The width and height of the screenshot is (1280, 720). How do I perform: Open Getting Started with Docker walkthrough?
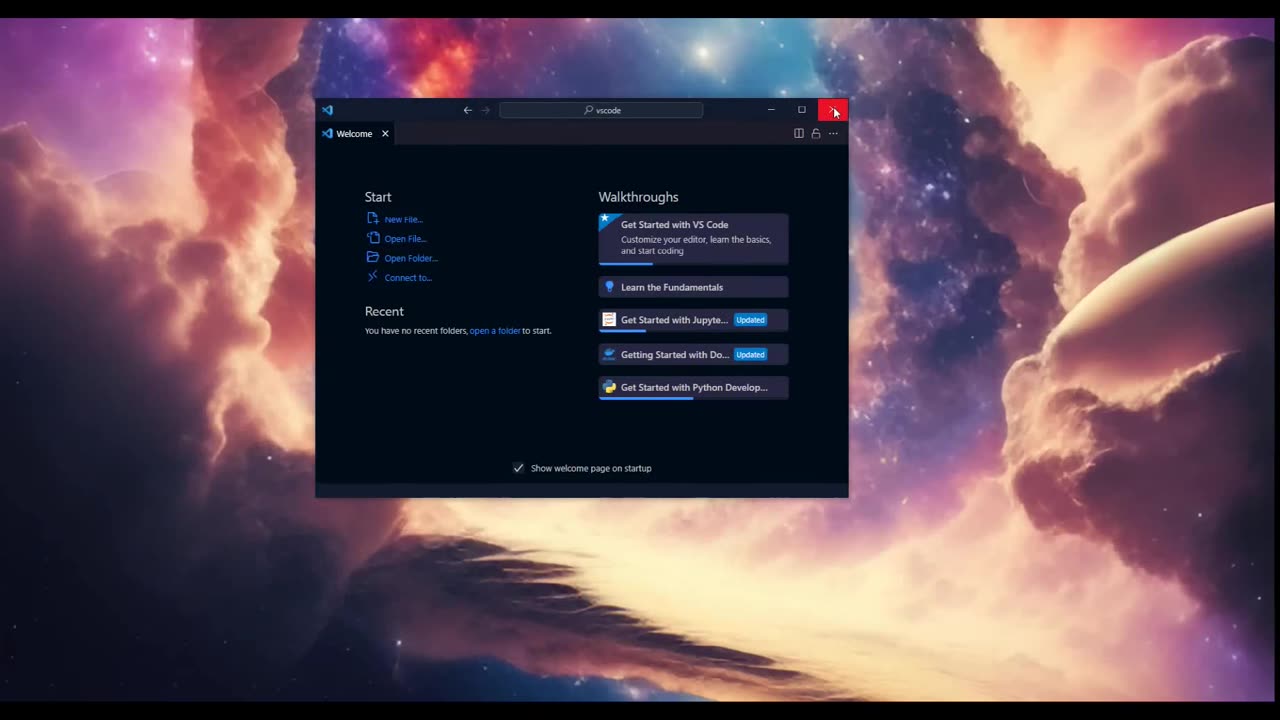pyautogui.click(x=693, y=354)
